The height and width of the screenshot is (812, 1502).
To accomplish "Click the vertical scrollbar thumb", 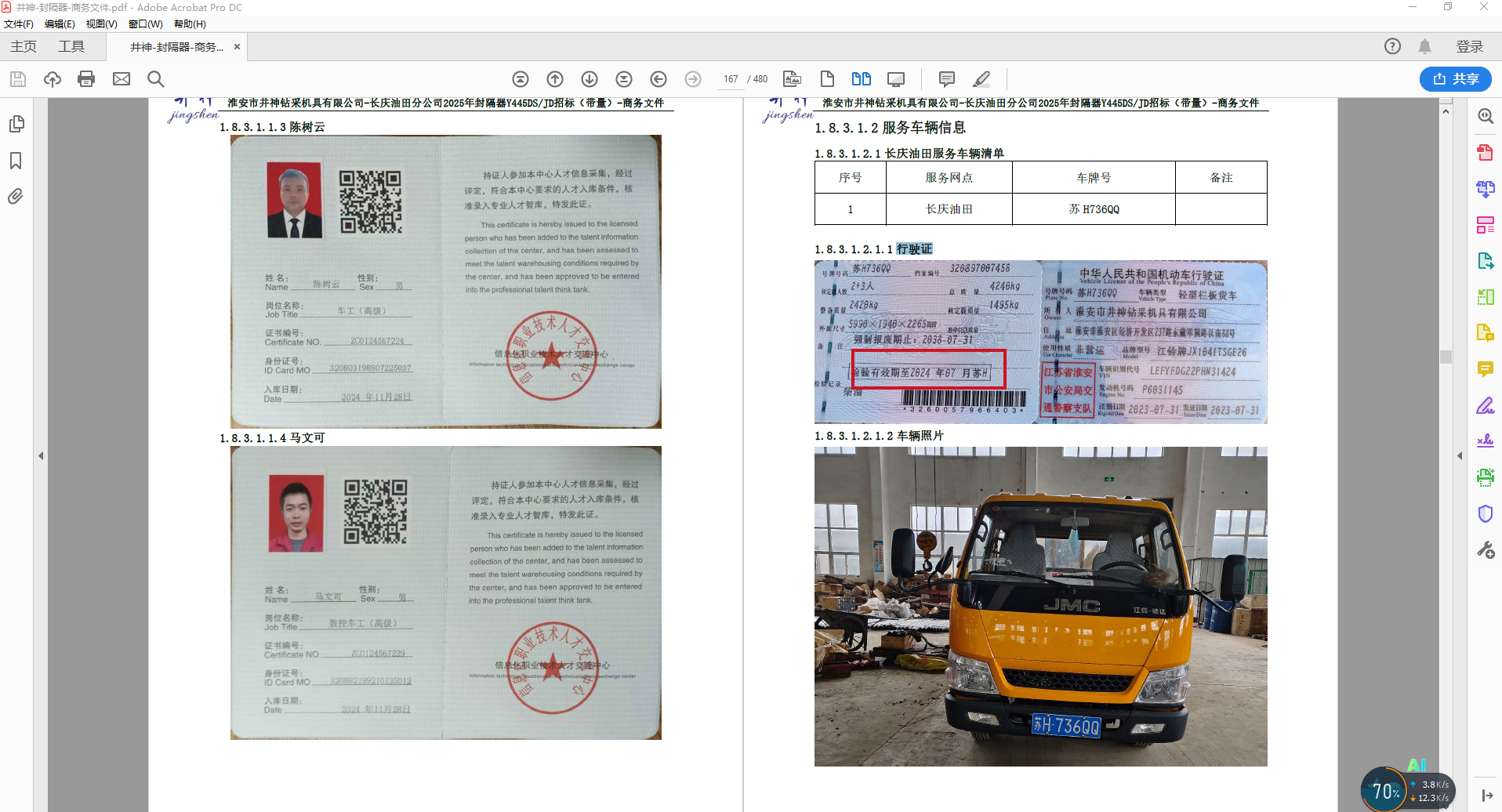I will pyautogui.click(x=1446, y=357).
